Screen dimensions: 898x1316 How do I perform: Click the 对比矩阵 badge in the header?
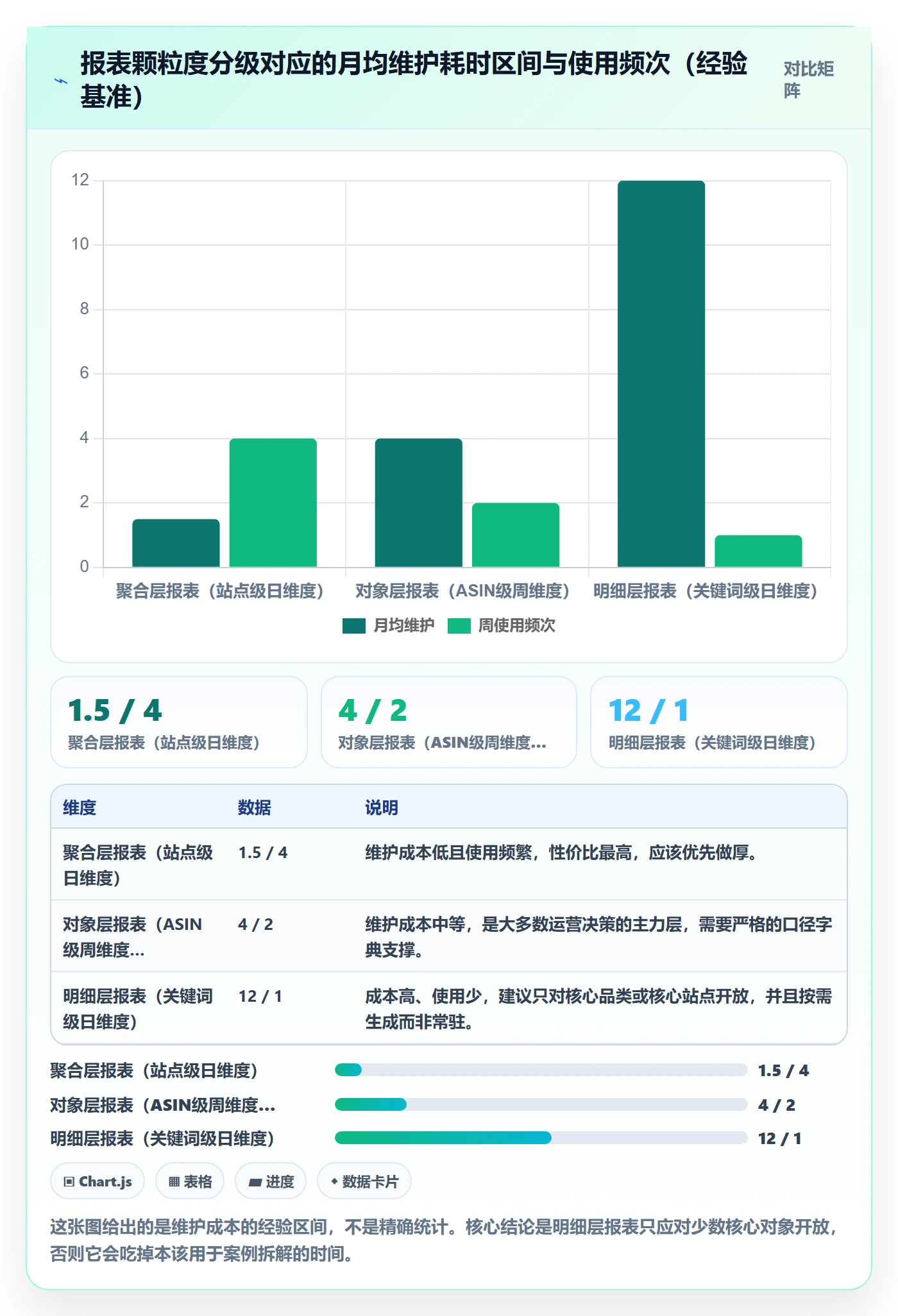click(809, 80)
